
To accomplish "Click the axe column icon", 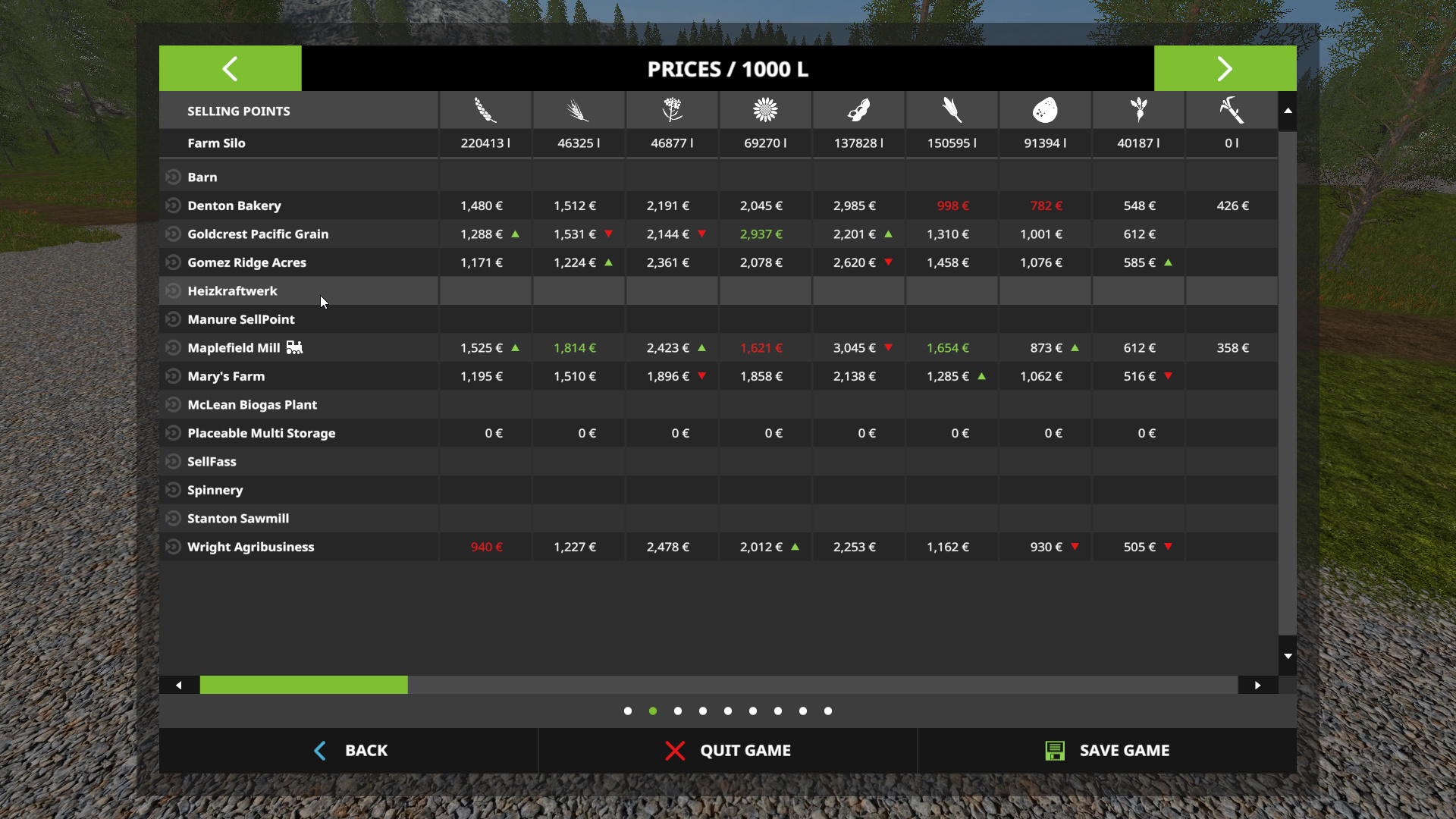I will pyautogui.click(x=1232, y=111).
